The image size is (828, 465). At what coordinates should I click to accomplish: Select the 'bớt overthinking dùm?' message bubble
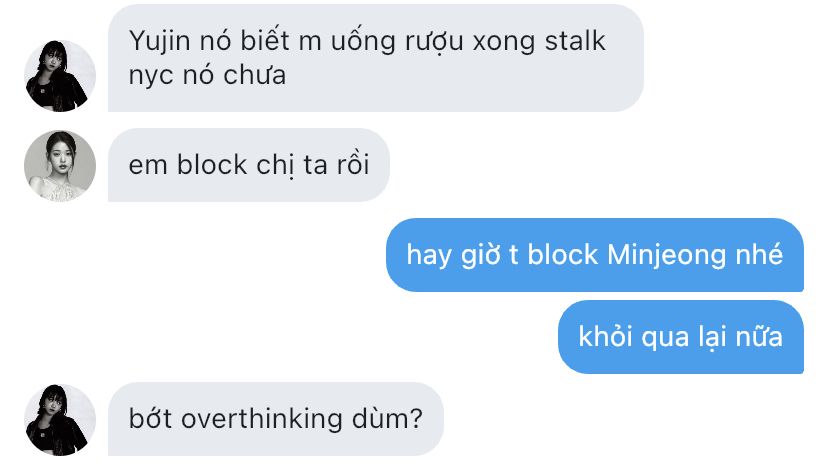276,419
